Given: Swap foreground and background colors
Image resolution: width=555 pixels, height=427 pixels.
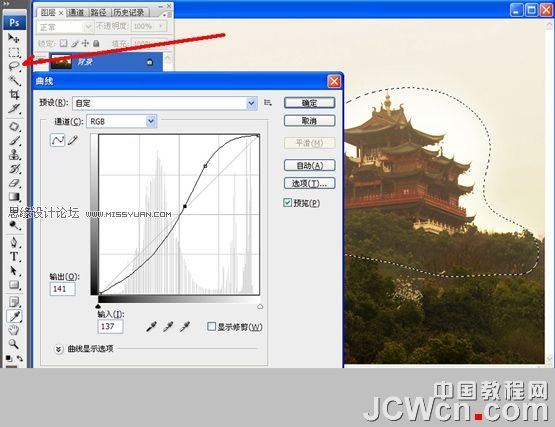Looking at the screenshot, I should pyautogui.click(x=19, y=358).
